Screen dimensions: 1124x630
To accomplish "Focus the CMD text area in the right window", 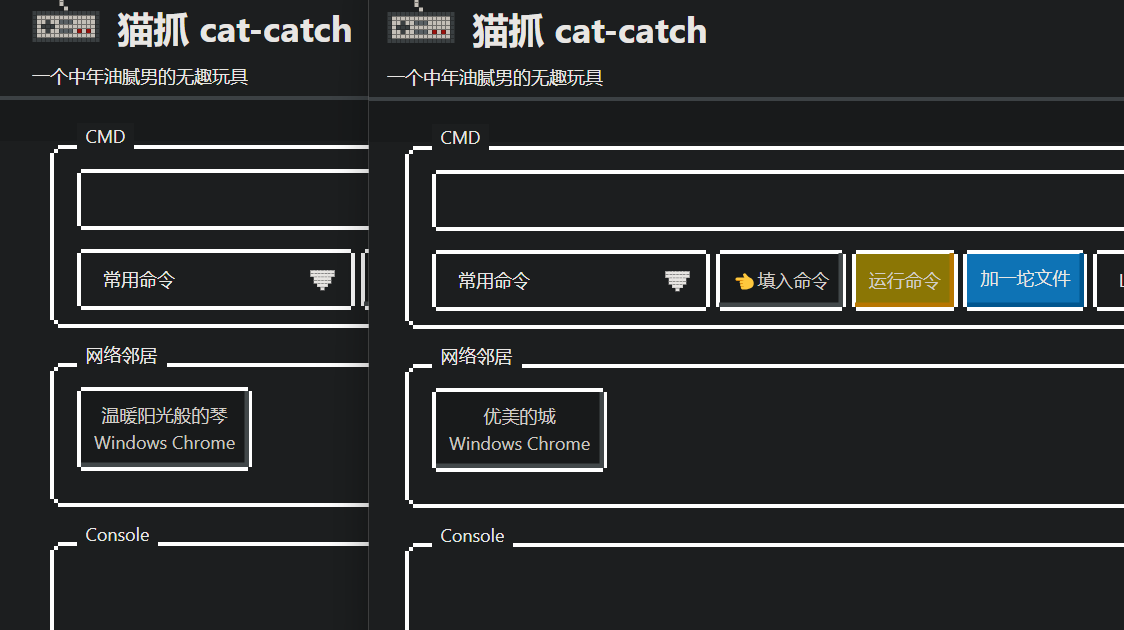I will pyautogui.click(x=778, y=200).
